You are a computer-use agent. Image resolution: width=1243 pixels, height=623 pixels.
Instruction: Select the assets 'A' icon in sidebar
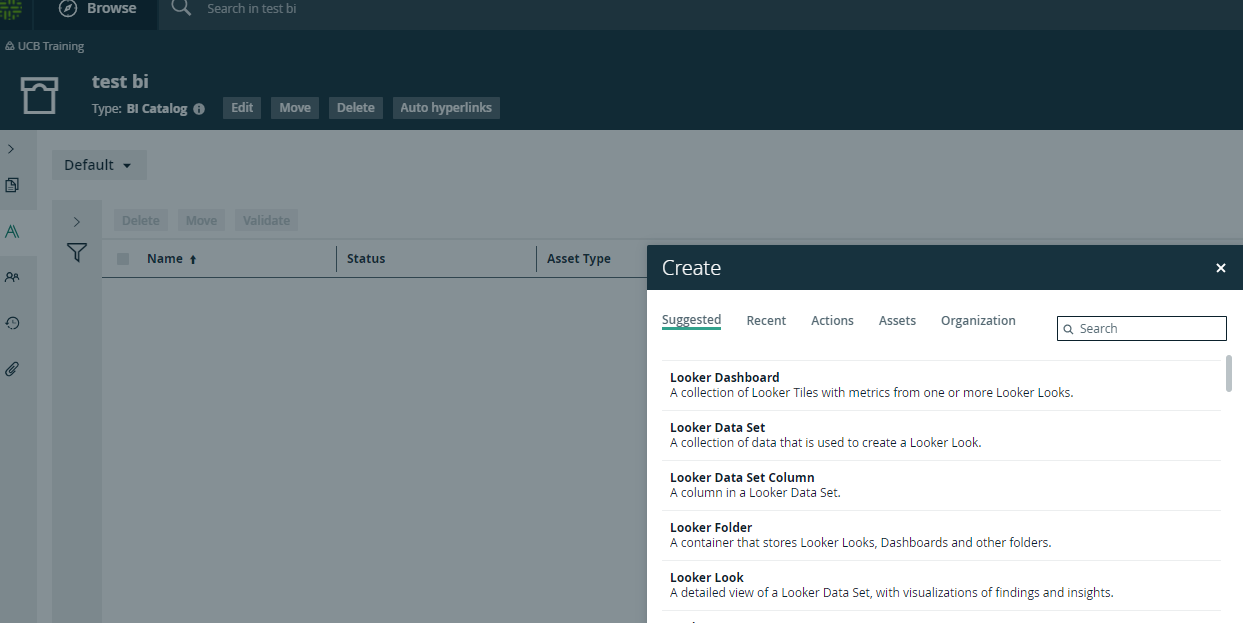point(12,231)
